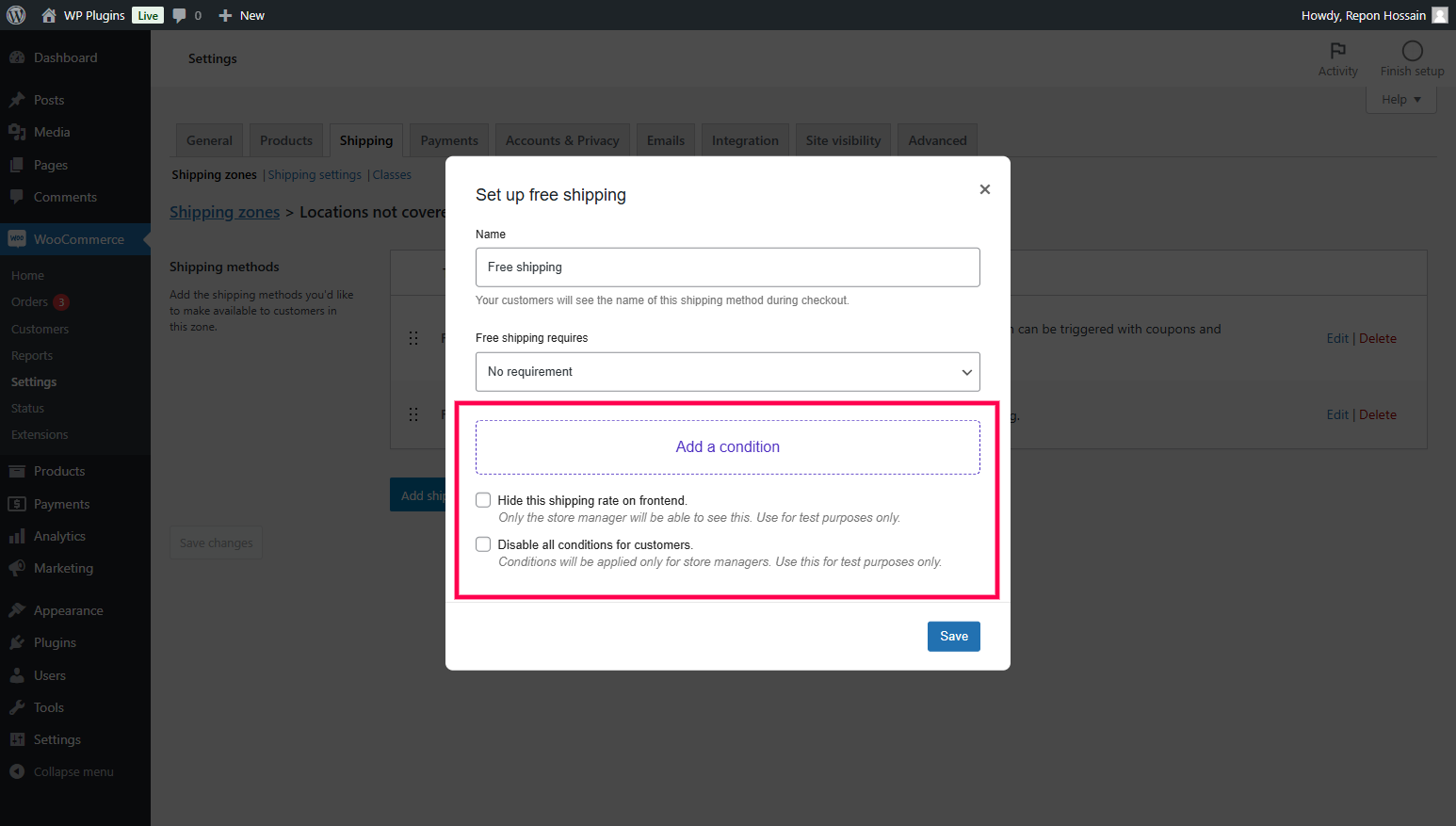
Task: Close the free shipping dialog
Action: click(984, 189)
